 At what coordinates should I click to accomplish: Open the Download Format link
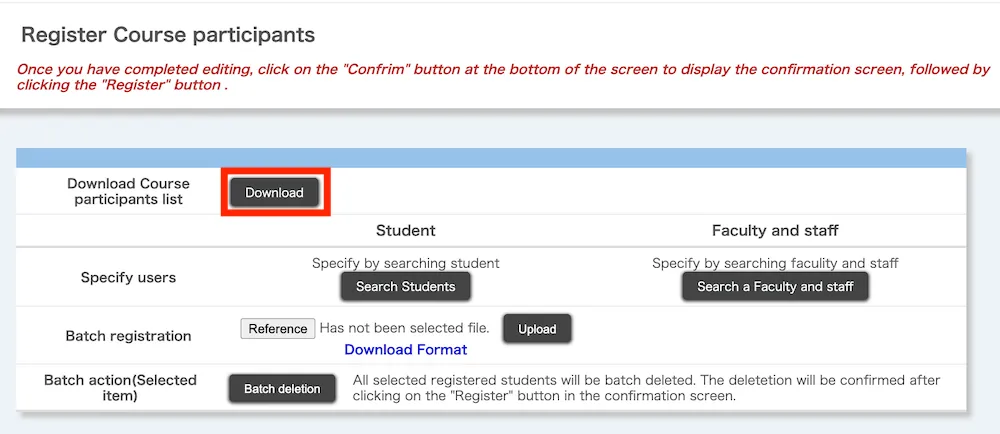[x=405, y=350]
